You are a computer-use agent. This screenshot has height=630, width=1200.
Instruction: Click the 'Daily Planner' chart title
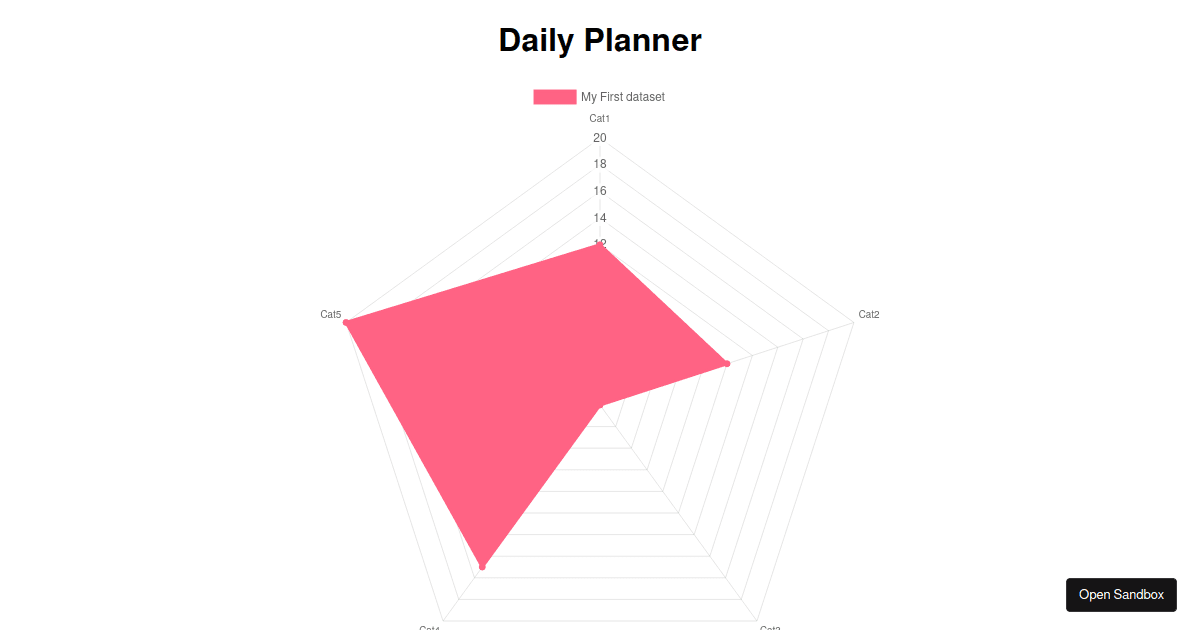599,40
